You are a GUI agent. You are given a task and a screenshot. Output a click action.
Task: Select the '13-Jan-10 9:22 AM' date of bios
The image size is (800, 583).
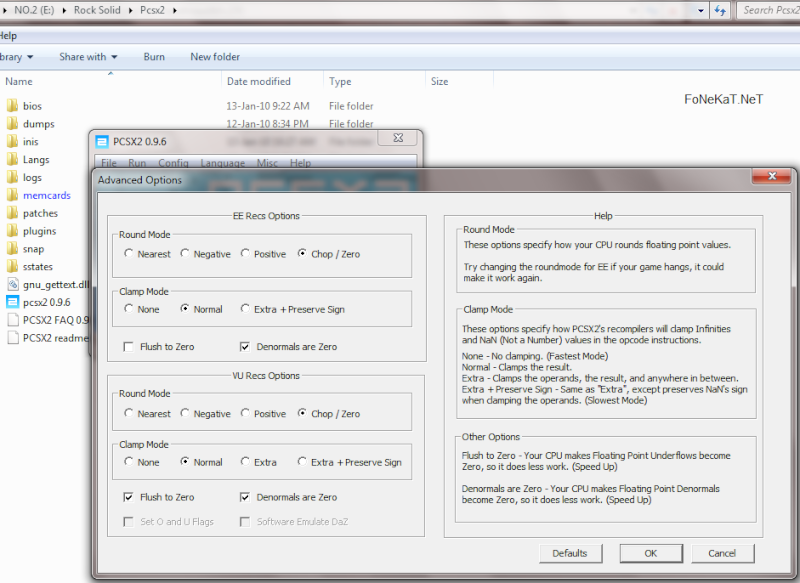click(x=268, y=106)
